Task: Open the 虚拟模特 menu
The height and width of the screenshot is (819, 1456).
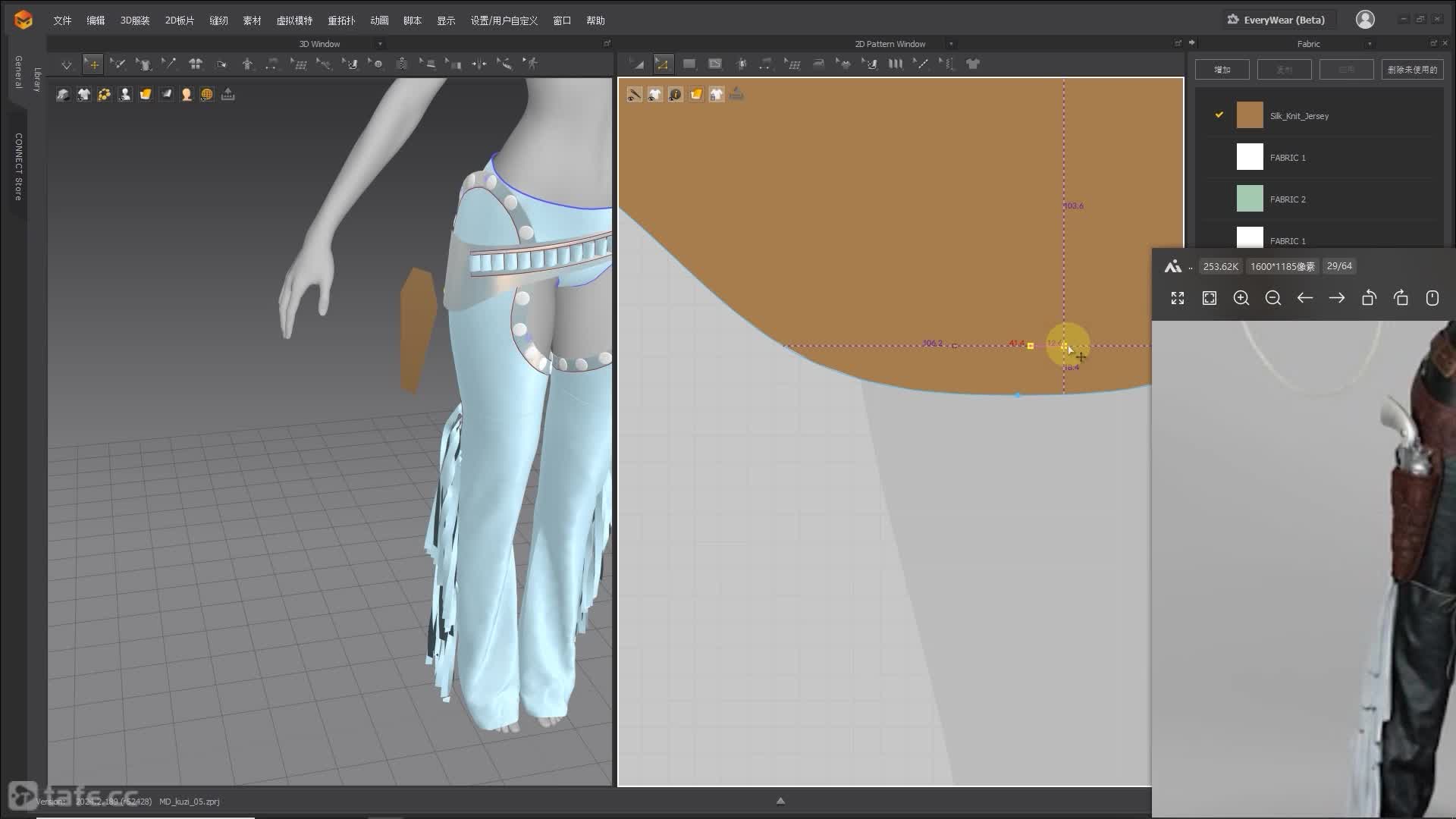Action: 294,20
